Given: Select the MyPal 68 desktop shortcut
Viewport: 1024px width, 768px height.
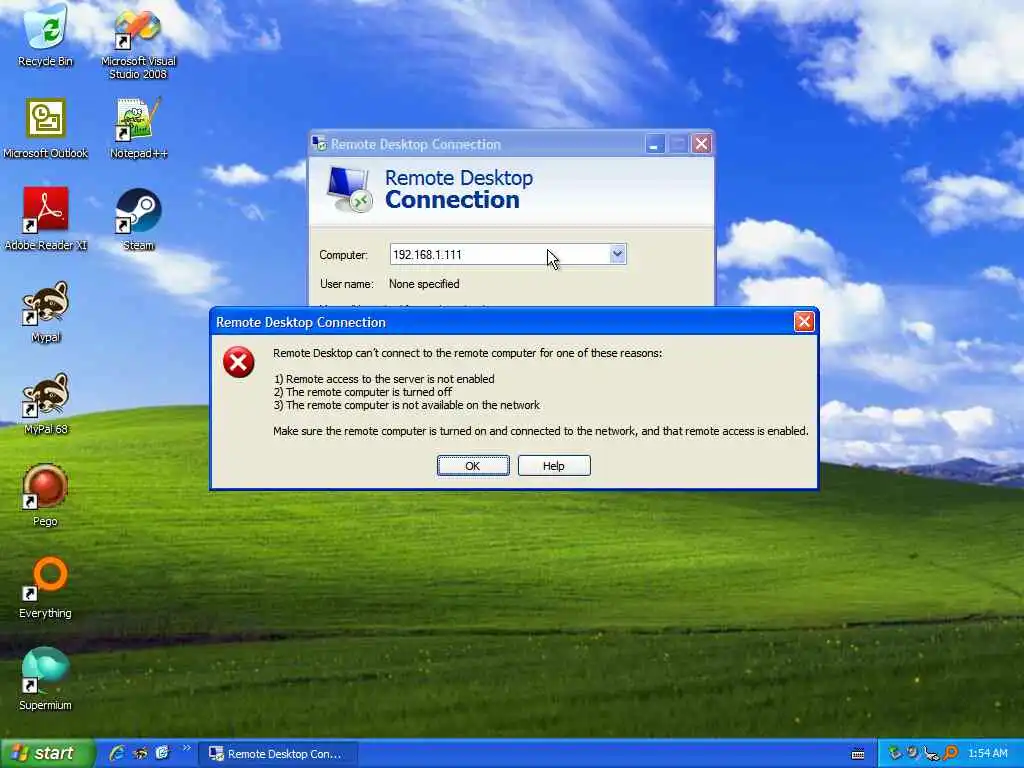Looking at the screenshot, I should click(45, 404).
